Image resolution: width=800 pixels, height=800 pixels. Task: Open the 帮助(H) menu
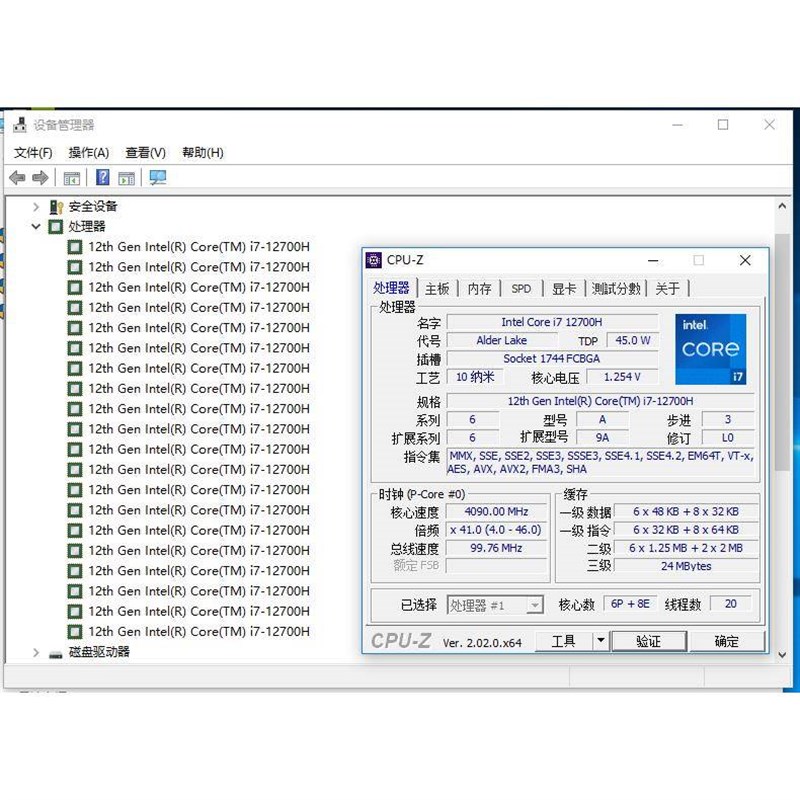pos(203,153)
